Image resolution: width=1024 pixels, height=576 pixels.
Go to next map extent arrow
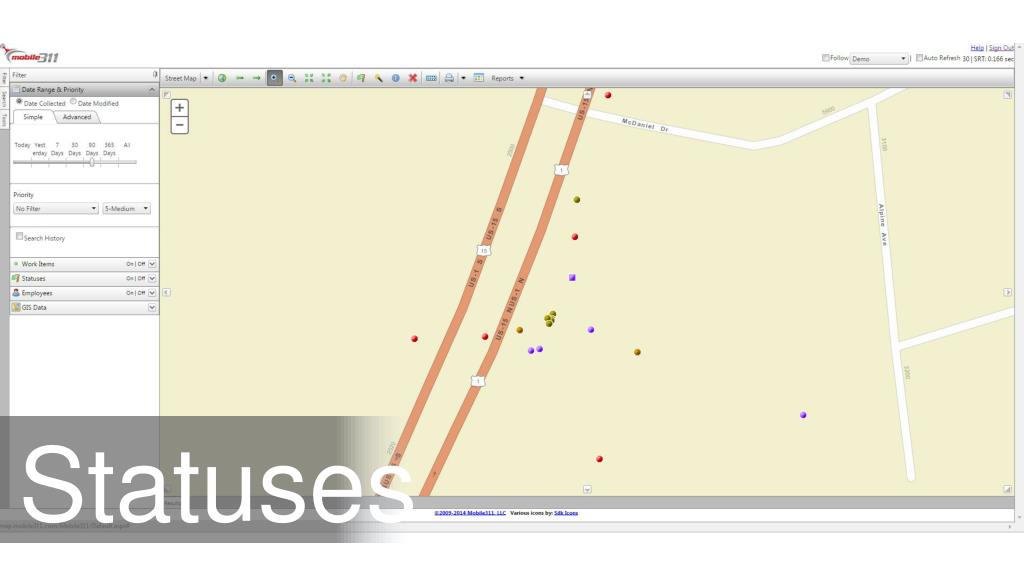257,78
